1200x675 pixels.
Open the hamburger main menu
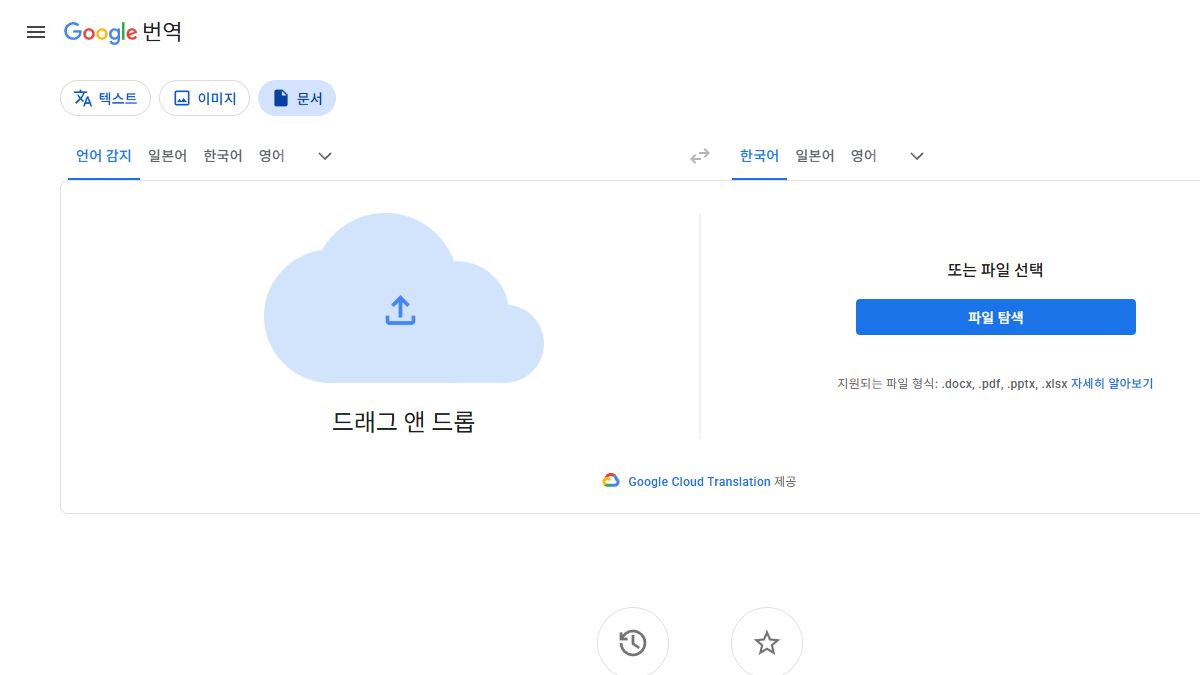(36, 32)
